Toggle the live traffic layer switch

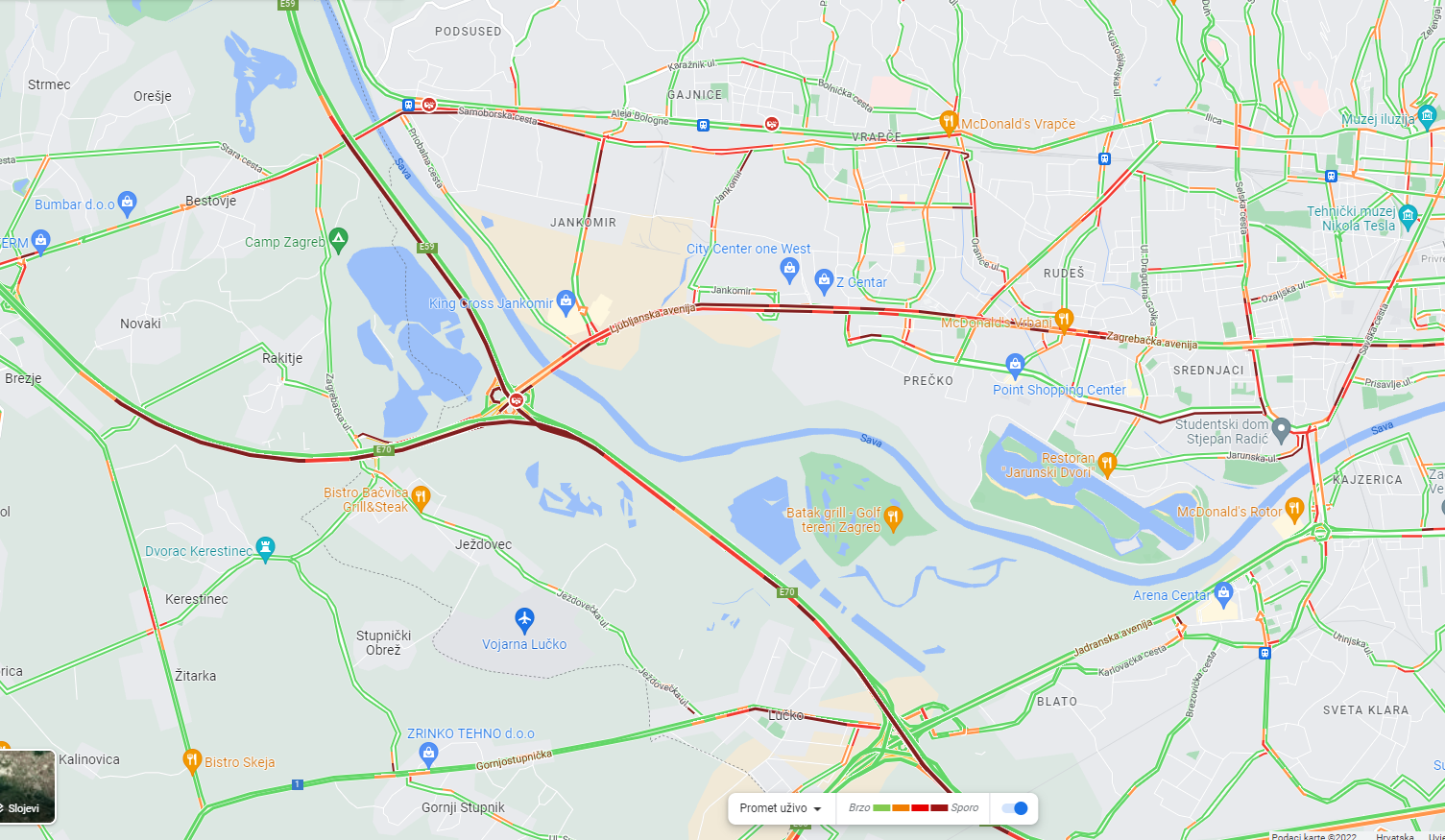(1015, 808)
